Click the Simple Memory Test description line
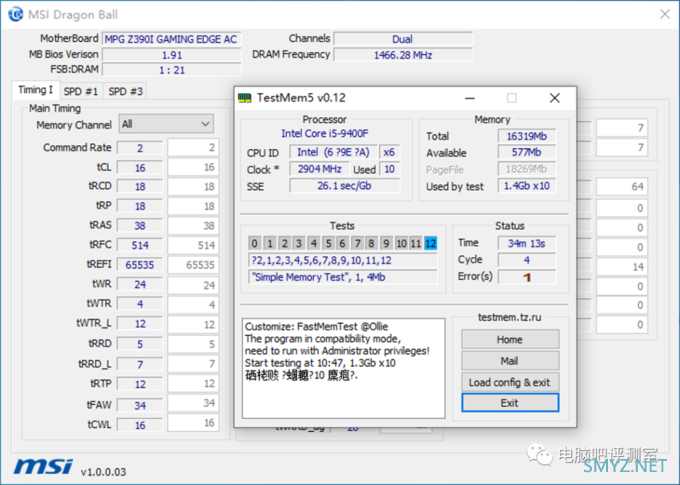 tap(343, 277)
